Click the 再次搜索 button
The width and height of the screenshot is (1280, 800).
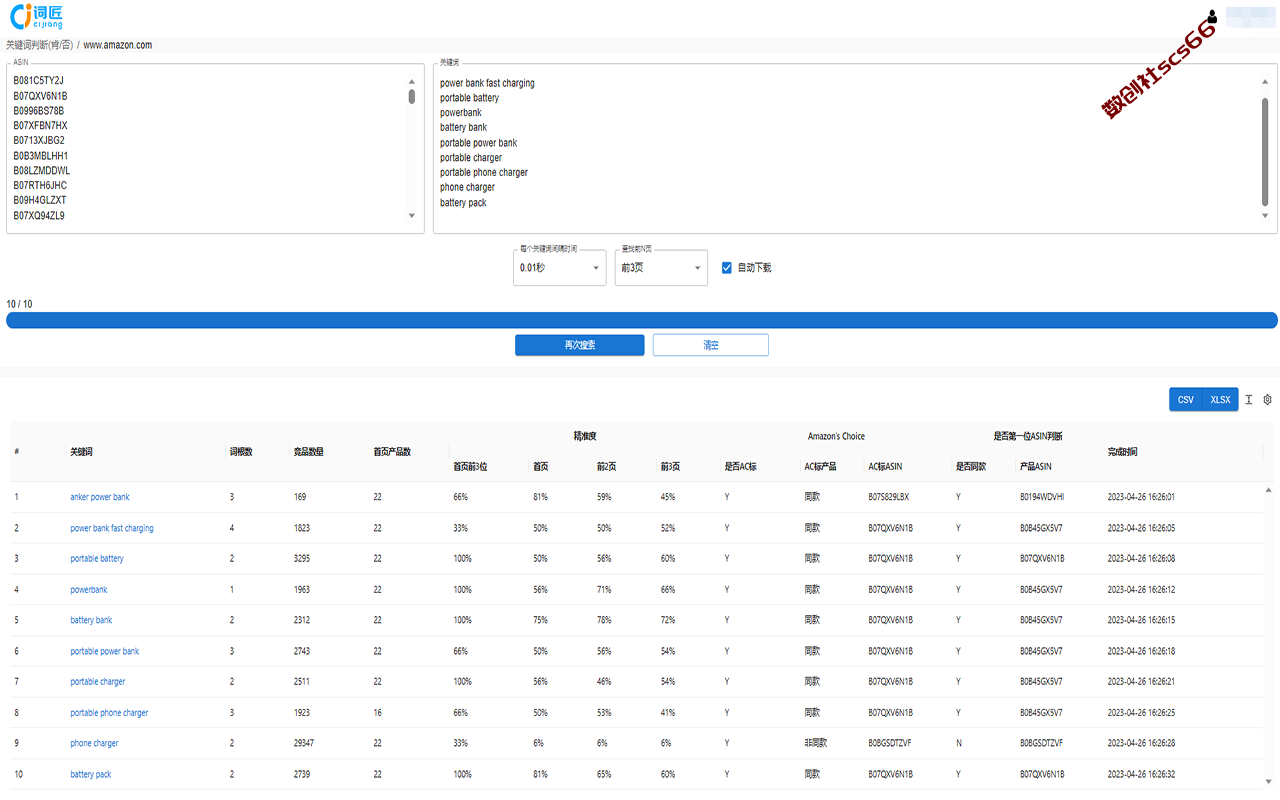coord(580,345)
